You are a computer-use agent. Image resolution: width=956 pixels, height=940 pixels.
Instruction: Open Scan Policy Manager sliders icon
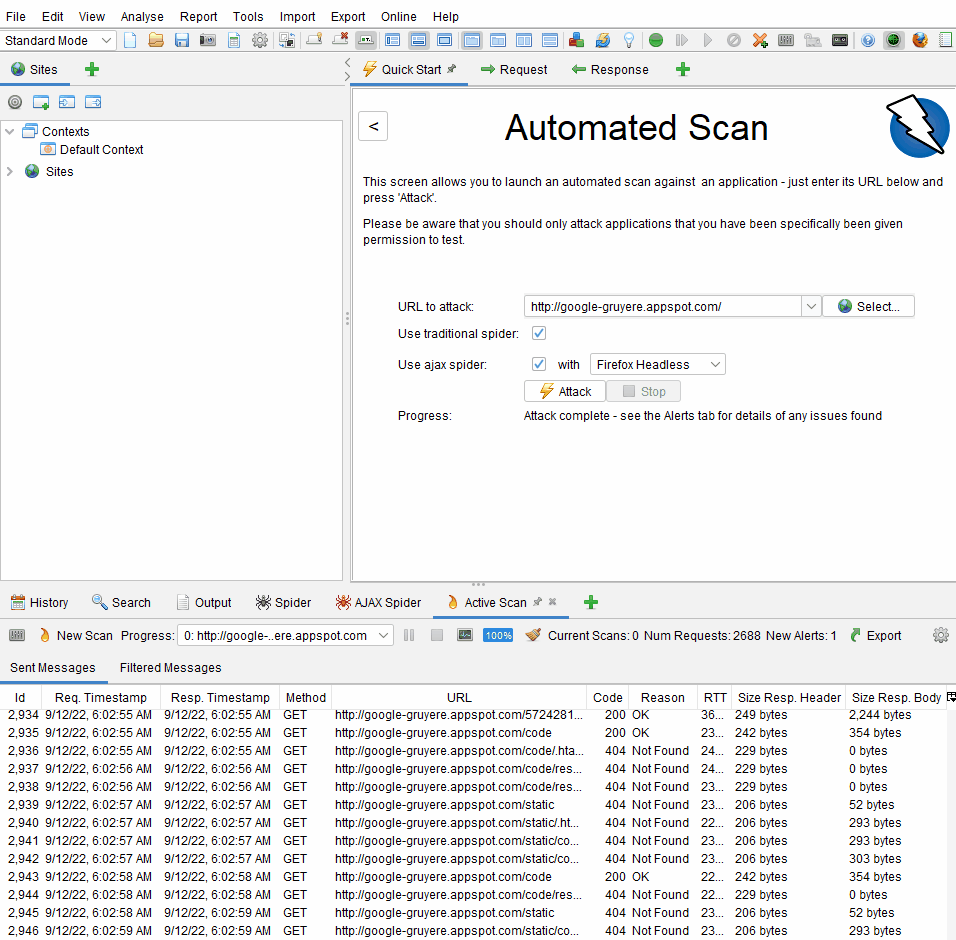click(x=786, y=40)
